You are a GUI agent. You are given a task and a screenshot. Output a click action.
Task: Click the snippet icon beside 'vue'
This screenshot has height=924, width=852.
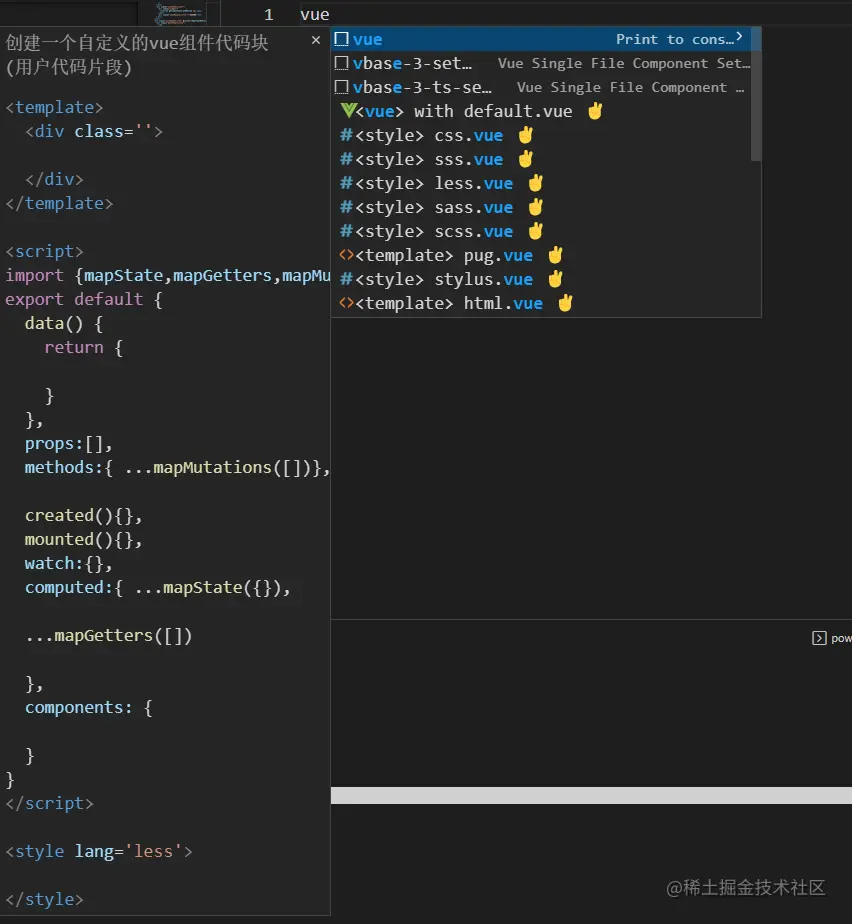point(341,39)
